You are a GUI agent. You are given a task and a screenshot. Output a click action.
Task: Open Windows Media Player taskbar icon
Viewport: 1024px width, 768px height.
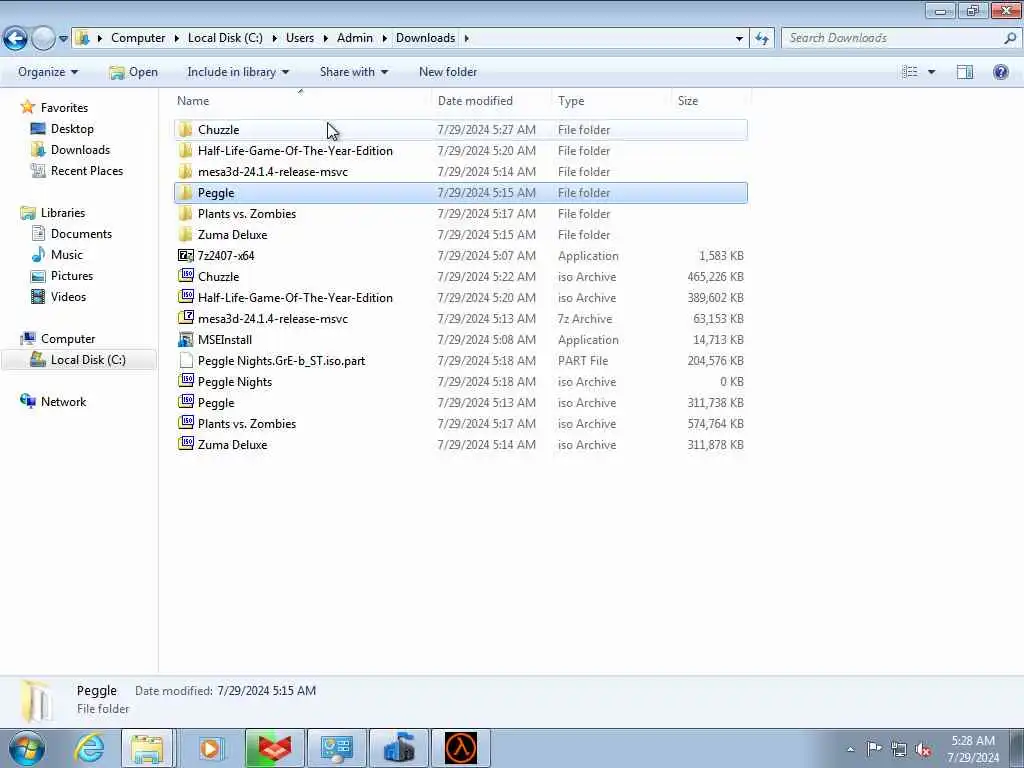[210, 748]
